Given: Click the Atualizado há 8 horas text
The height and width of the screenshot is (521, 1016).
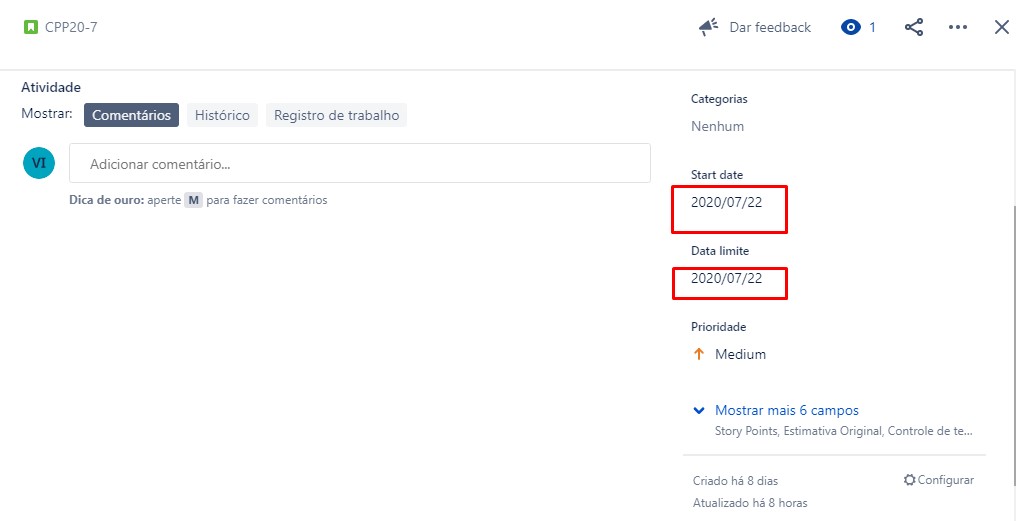Looking at the screenshot, I should coord(750,503).
